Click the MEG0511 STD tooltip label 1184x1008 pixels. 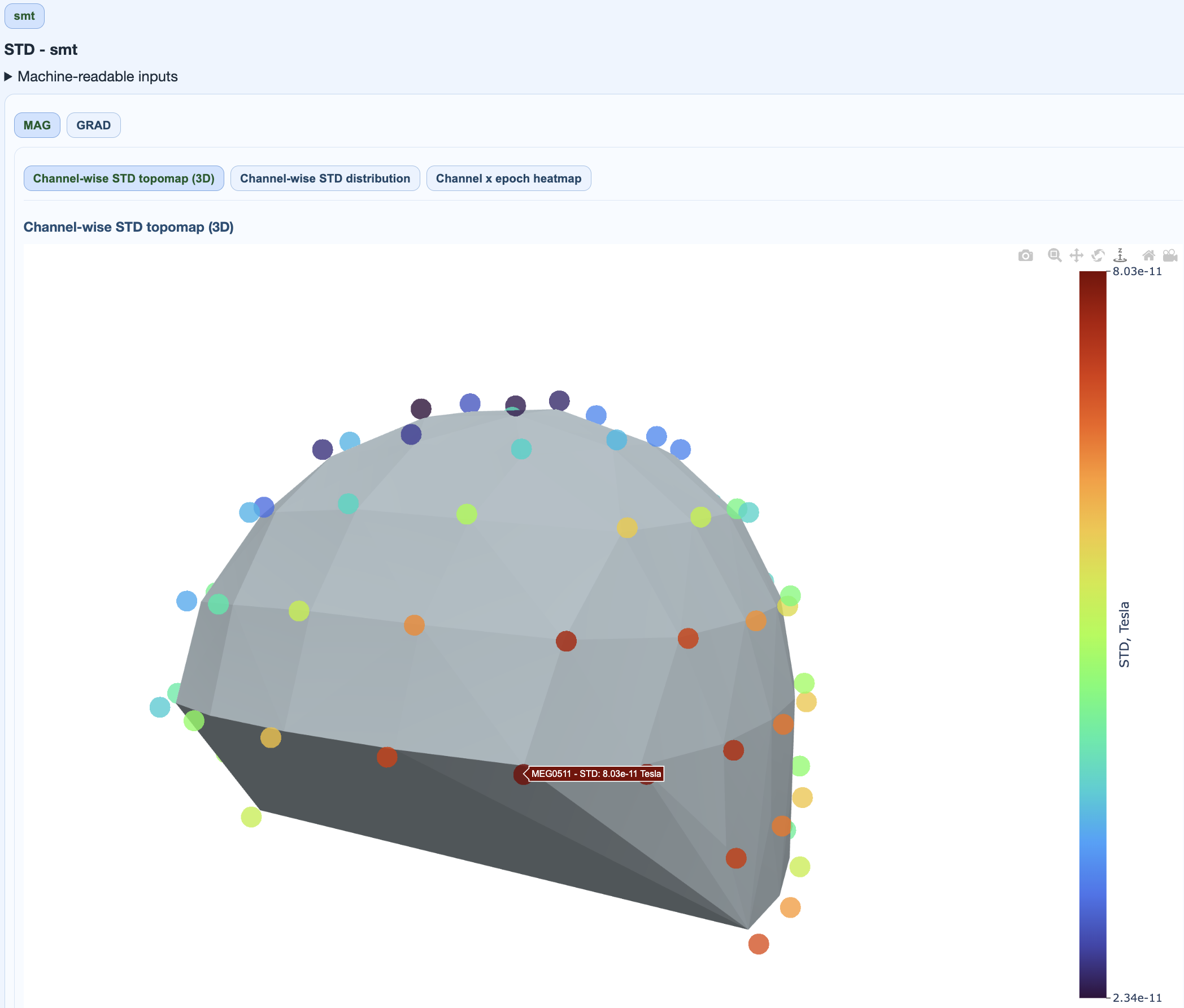pos(596,774)
